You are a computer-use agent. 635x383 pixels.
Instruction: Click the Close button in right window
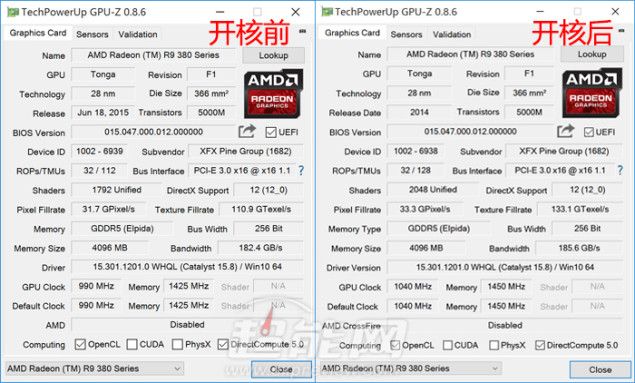[x=600, y=369]
